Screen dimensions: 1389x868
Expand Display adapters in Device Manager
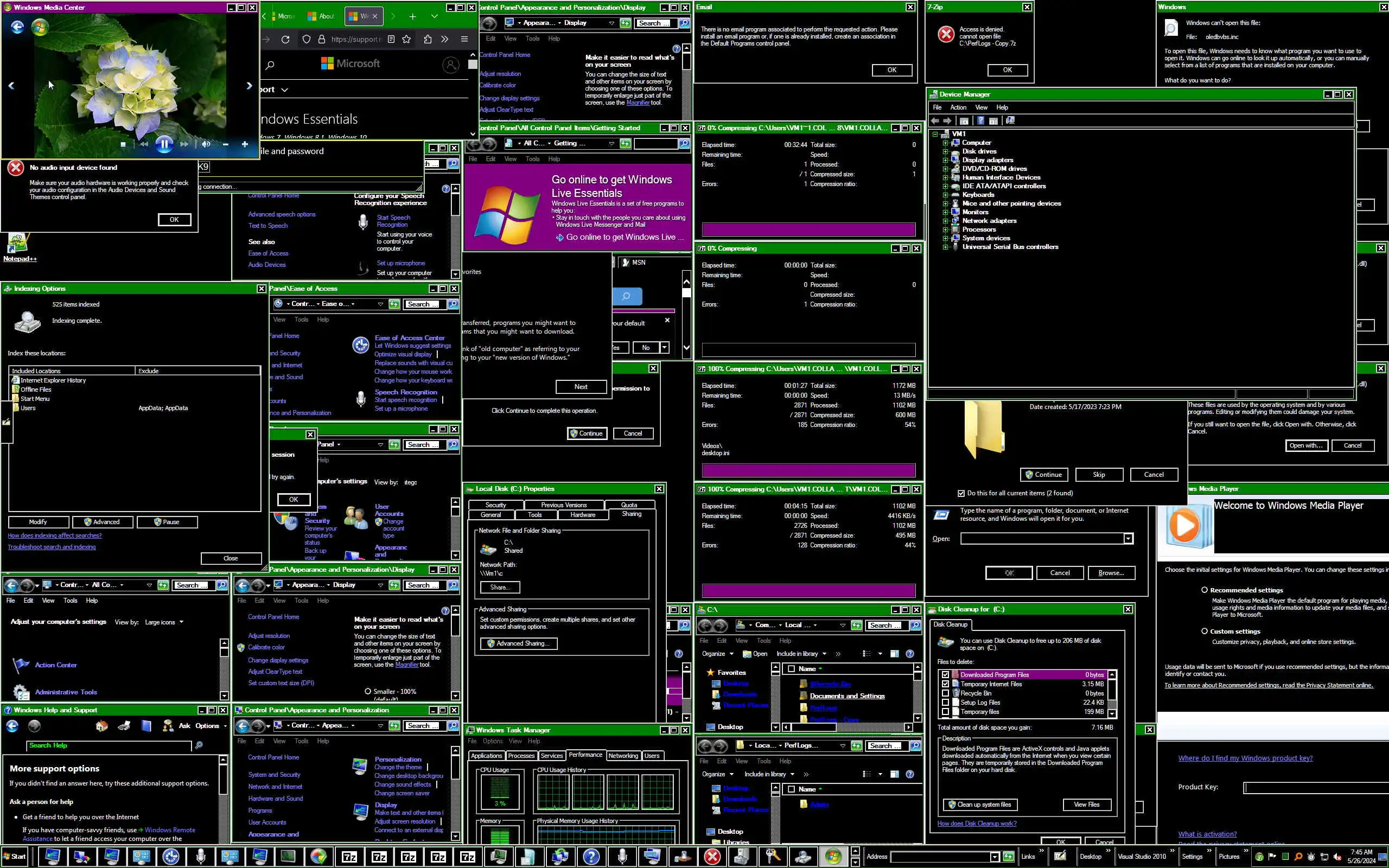point(945,160)
